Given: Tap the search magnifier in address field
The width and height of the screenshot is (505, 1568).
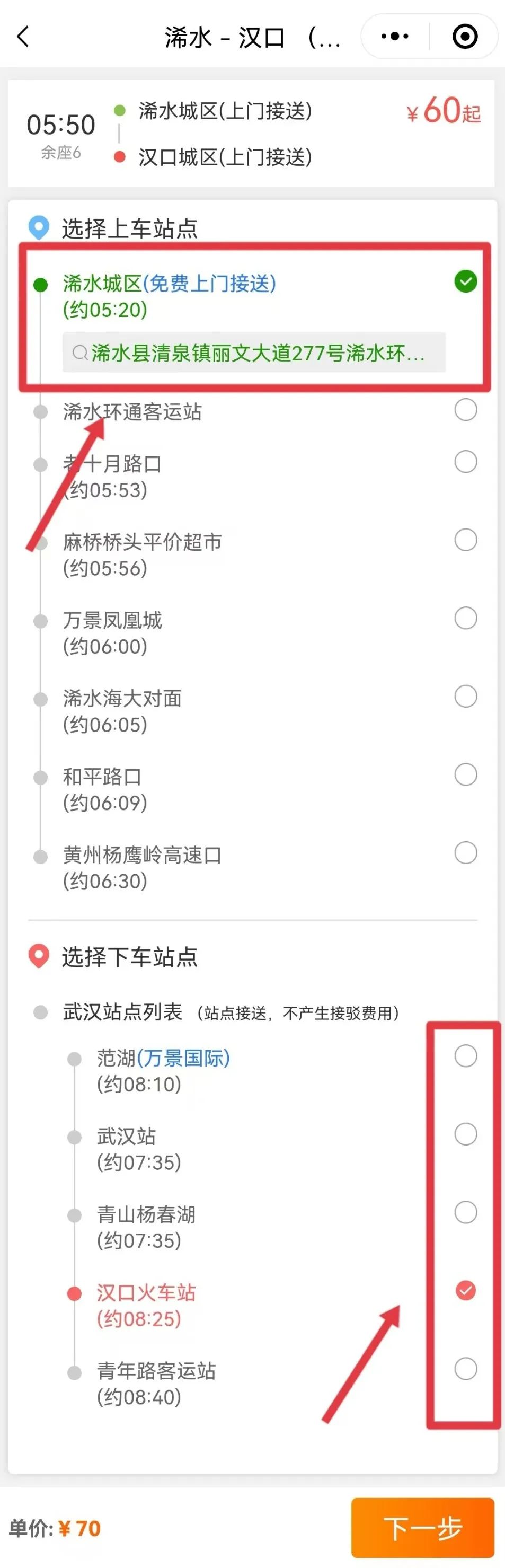Looking at the screenshot, I should coord(79,353).
